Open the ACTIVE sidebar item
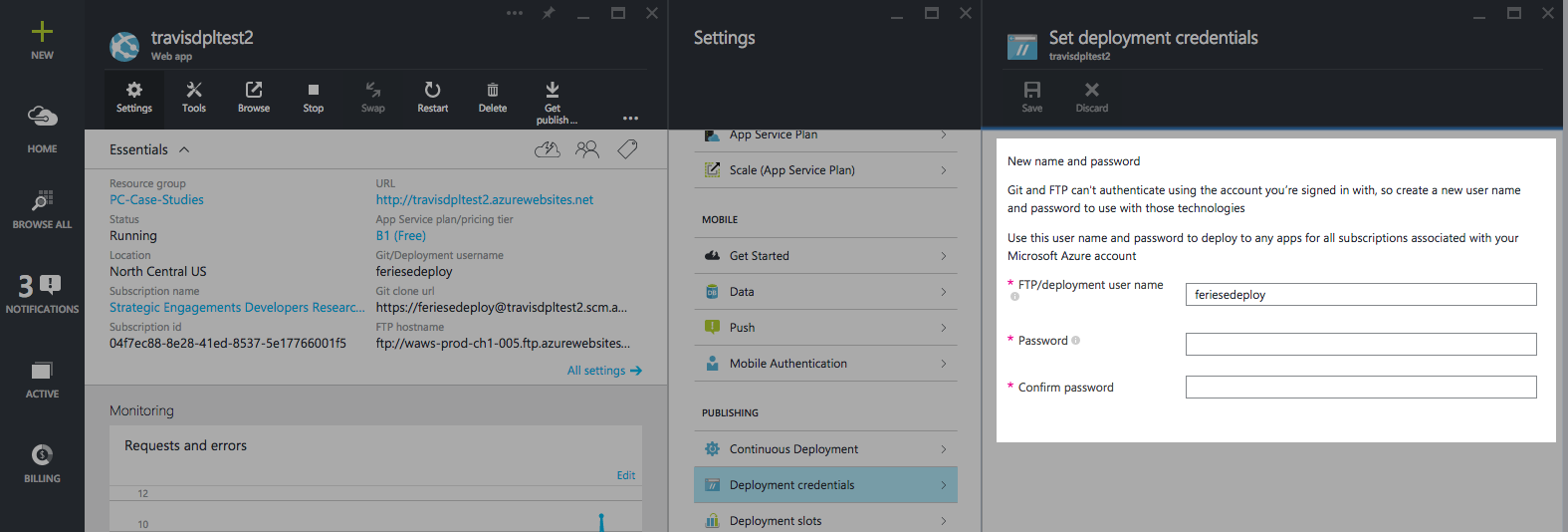 [x=42, y=380]
